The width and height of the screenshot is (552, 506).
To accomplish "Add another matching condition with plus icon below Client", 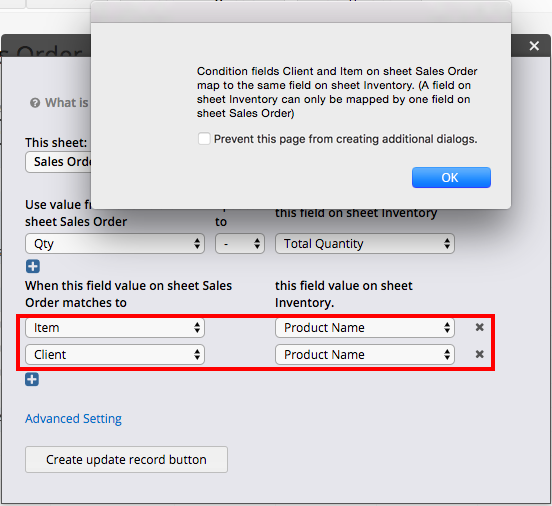I will pos(32,380).
